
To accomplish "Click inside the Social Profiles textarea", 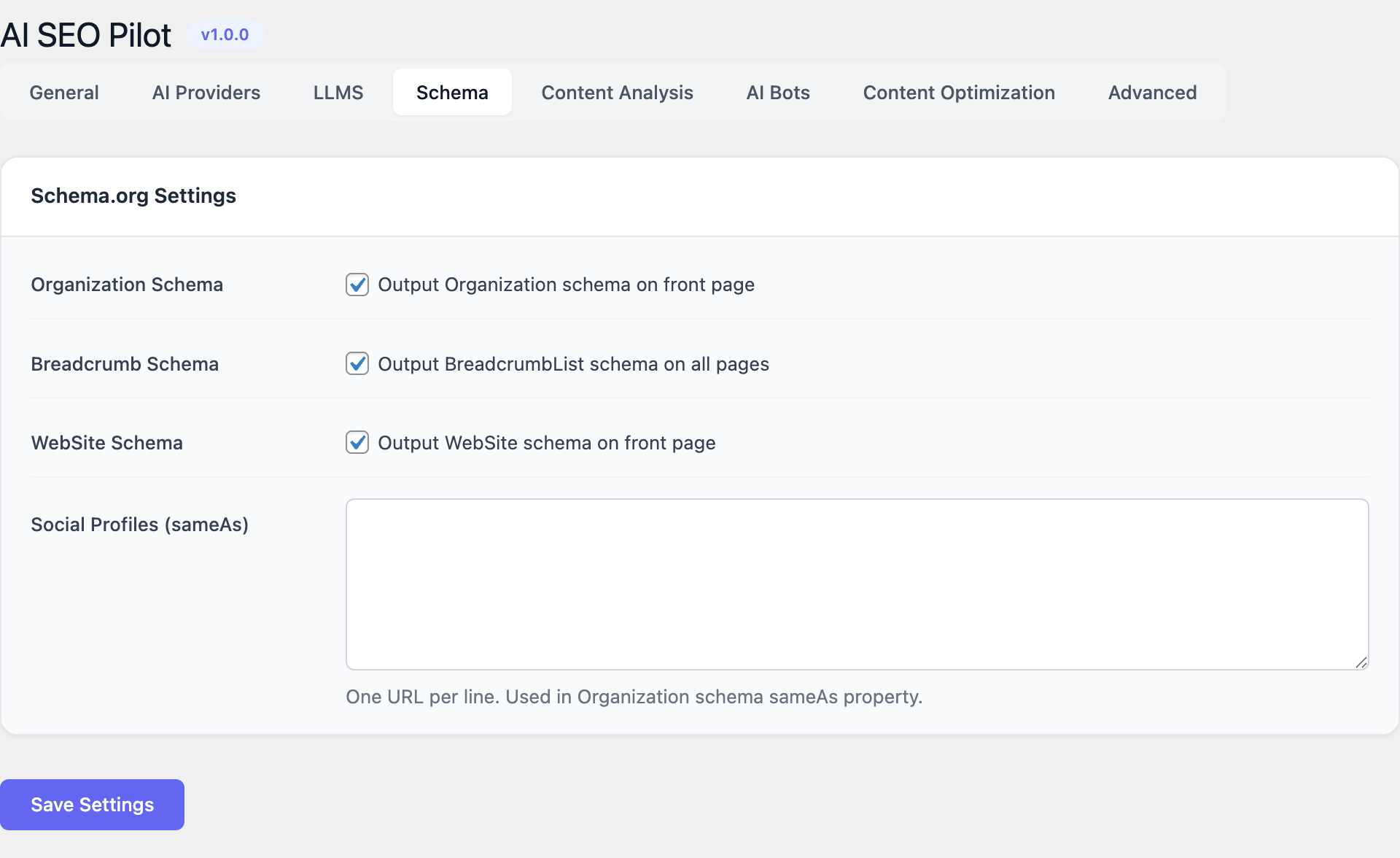I will (857, 584).
